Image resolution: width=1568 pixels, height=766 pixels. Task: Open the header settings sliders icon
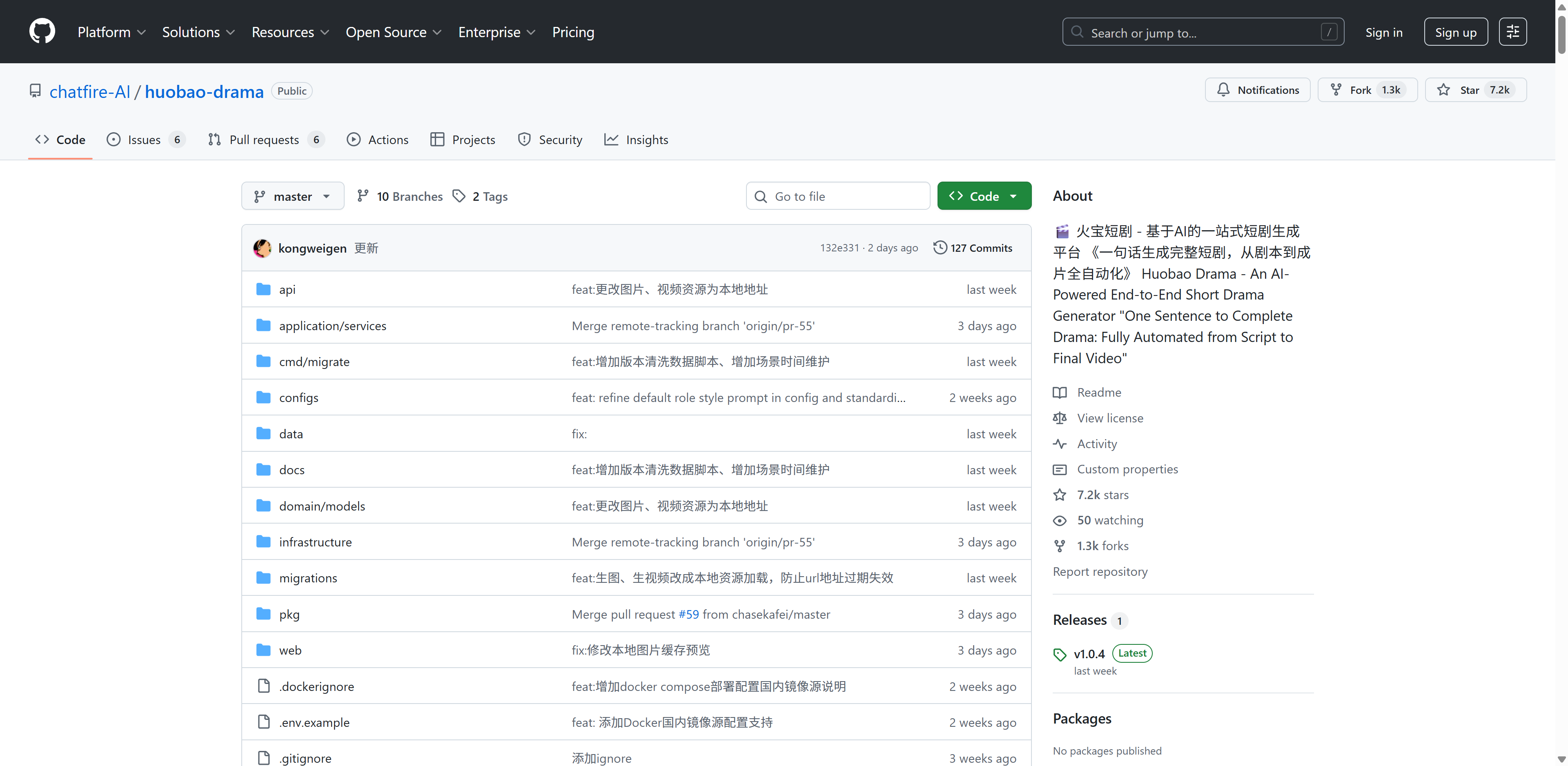(x=1512, y=32)
